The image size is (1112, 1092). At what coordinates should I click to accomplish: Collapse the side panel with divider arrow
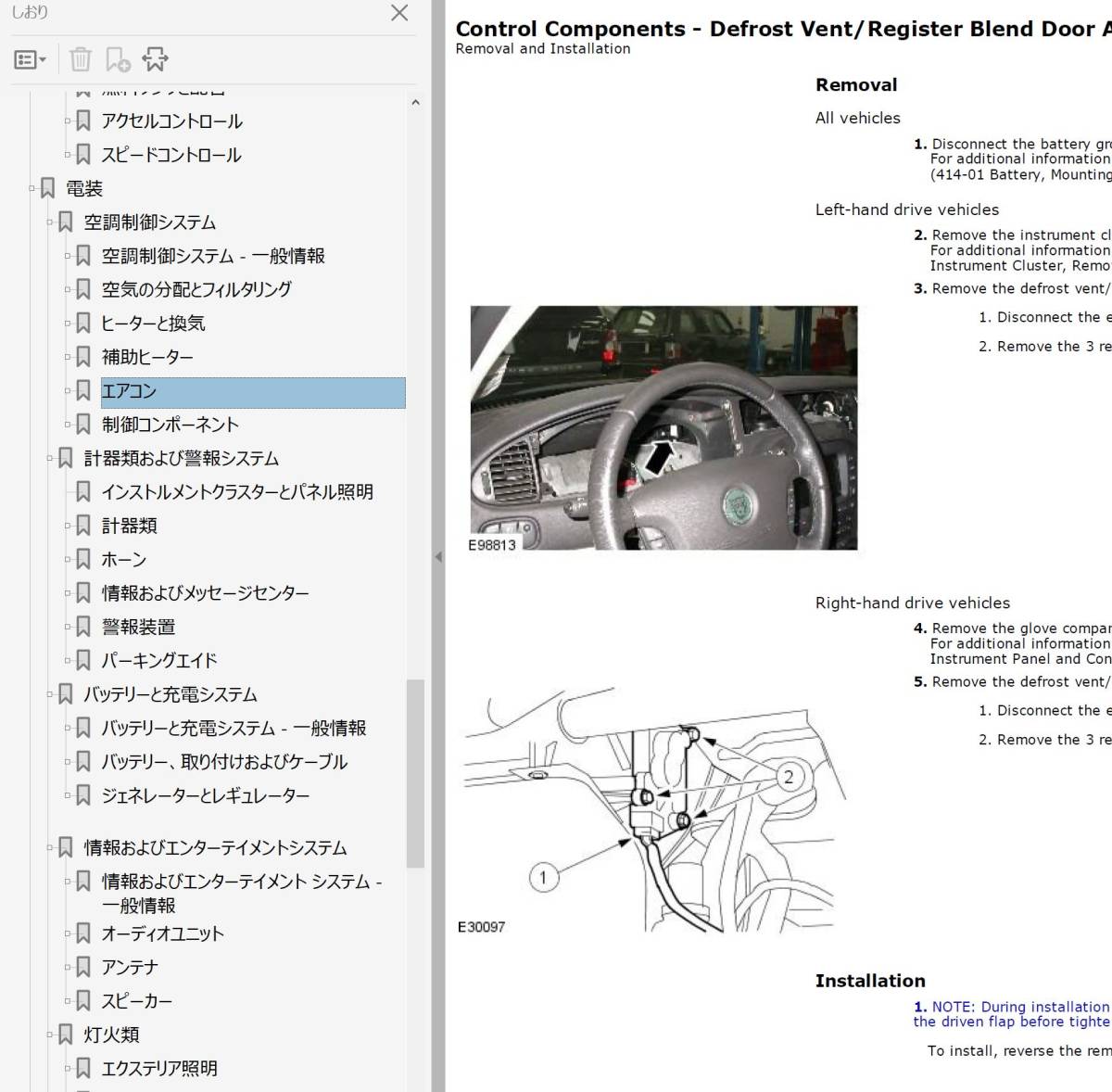[438, 557]
